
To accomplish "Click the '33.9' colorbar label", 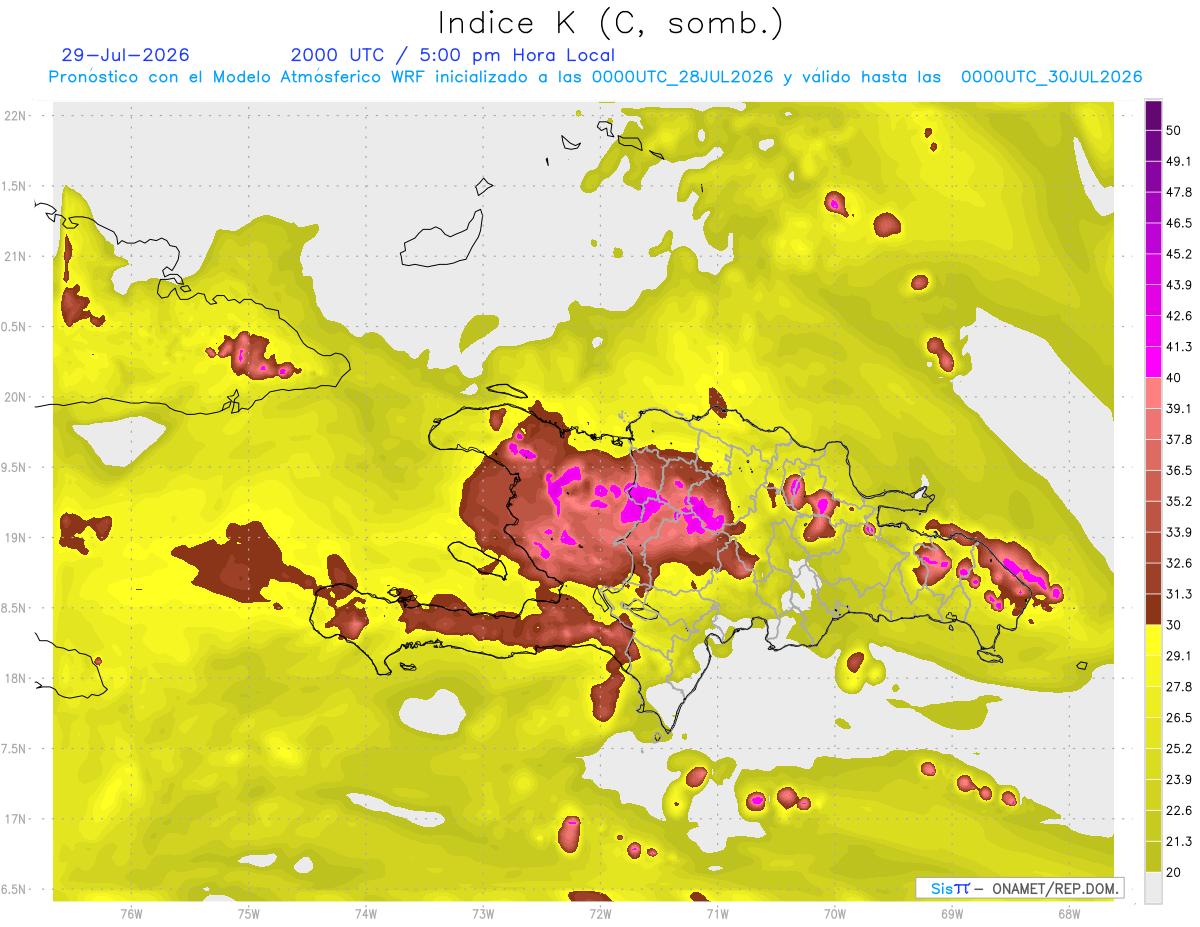I will coord(1179,532).
